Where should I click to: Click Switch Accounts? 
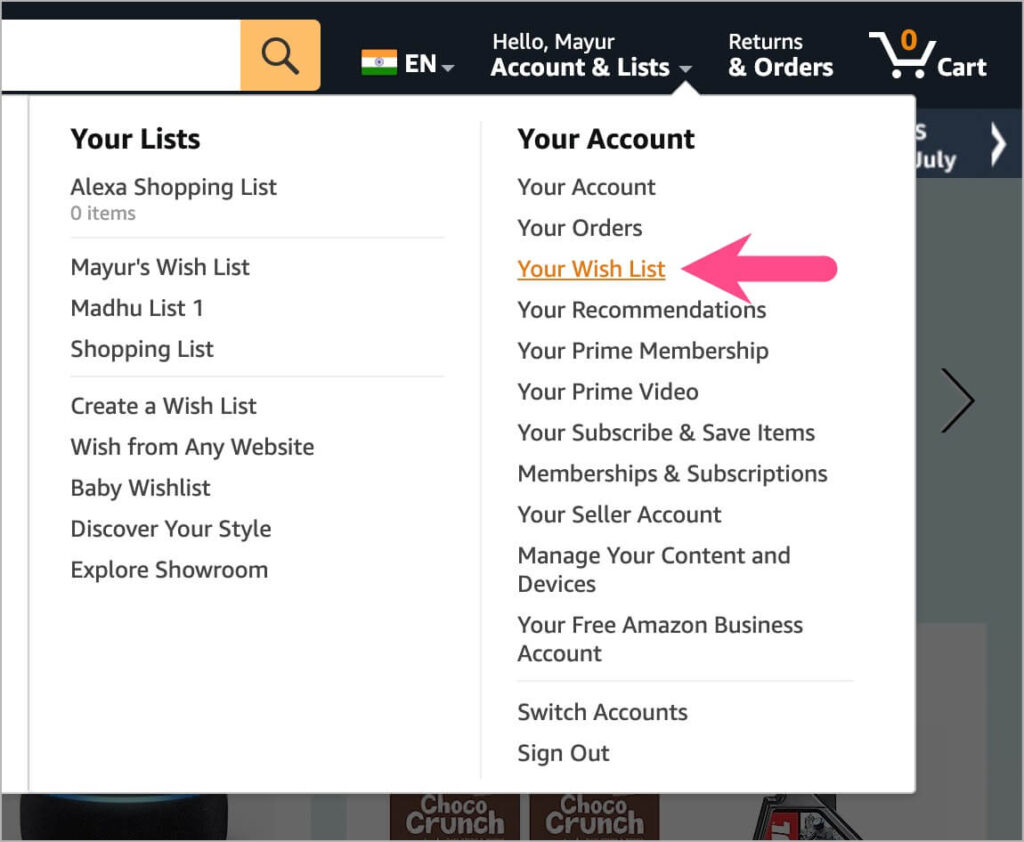[x=602, y=712]
